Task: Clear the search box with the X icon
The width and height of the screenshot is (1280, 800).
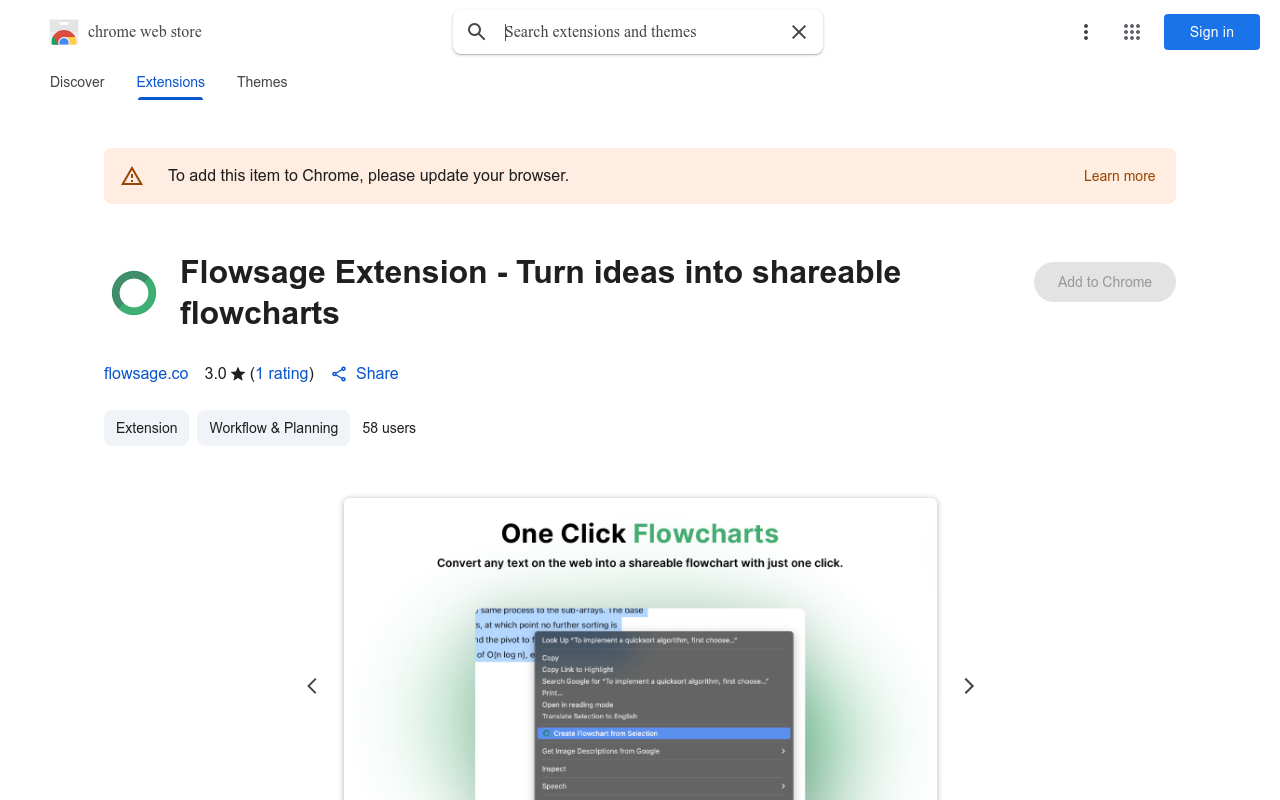Action: tap(799, 32)
